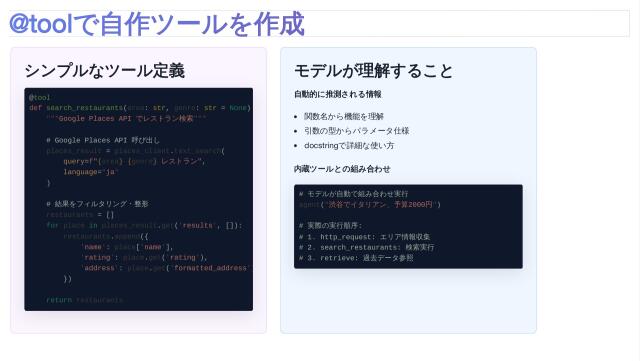Click the 'for place in' loop line

click(x=144, y=225)
